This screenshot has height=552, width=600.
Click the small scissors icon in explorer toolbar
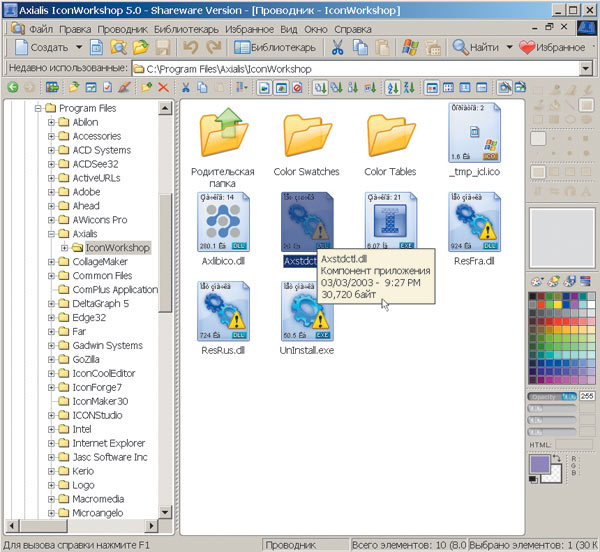click(186, 88)
